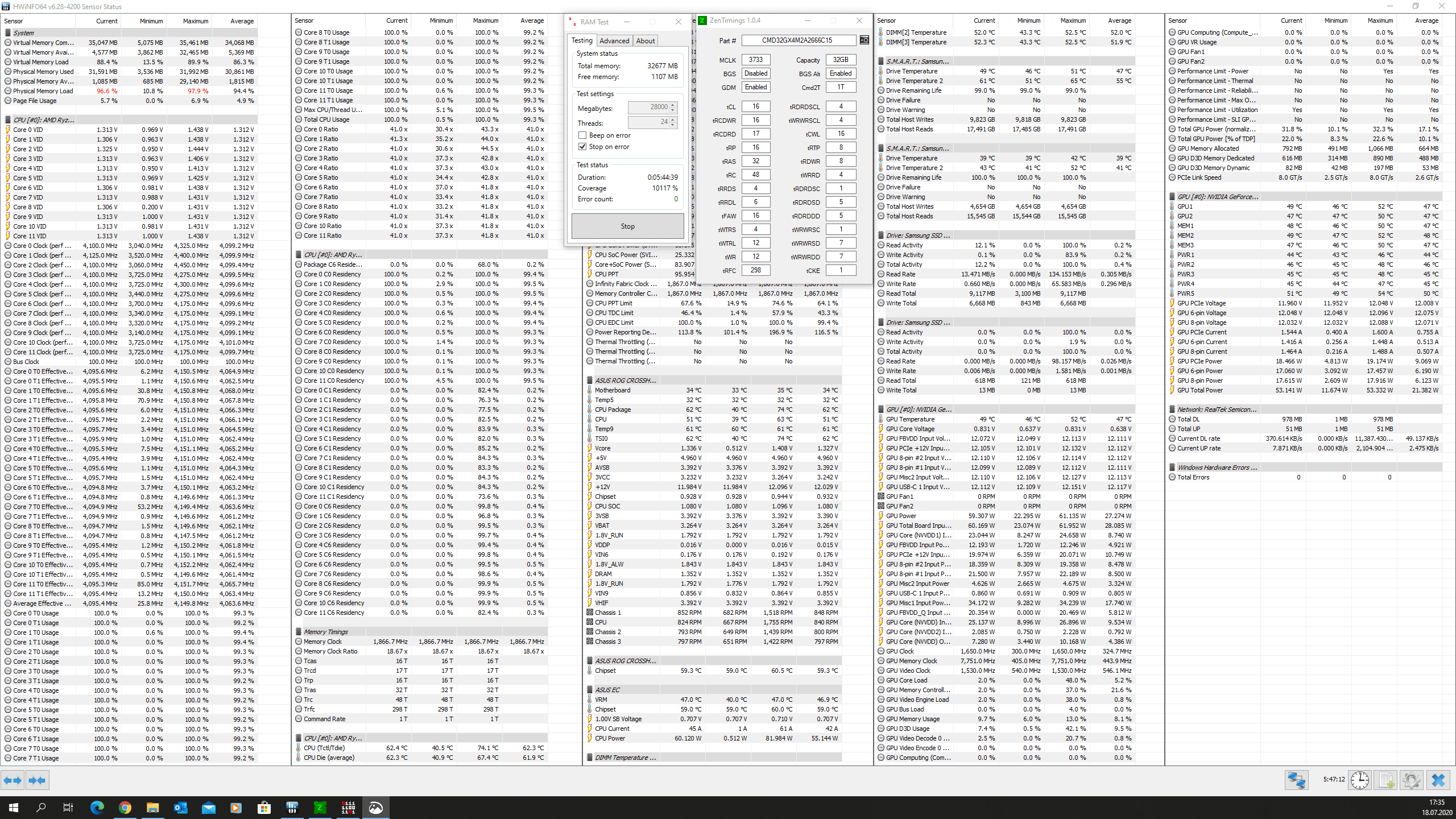The width and height of the screenshot is (1456, 819).
Task: Open File Explorer from the taskbar
Action: [x=152, y=807]
